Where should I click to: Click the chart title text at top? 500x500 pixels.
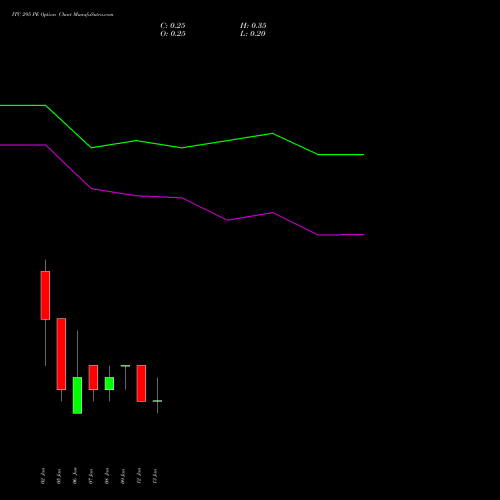pyautogui.click(x=62, y=15)
